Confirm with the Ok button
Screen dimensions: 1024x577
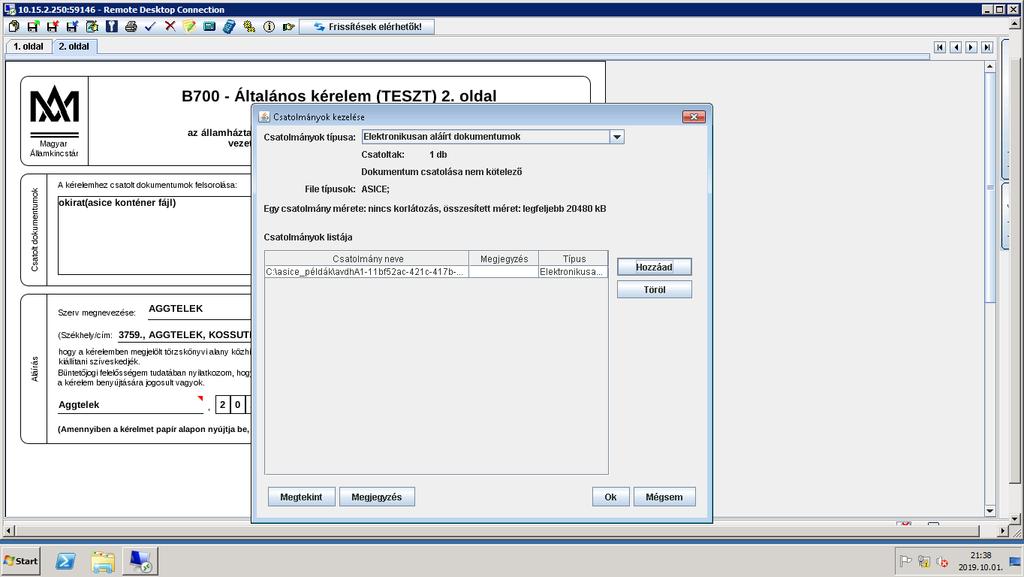tap(611, 497)
